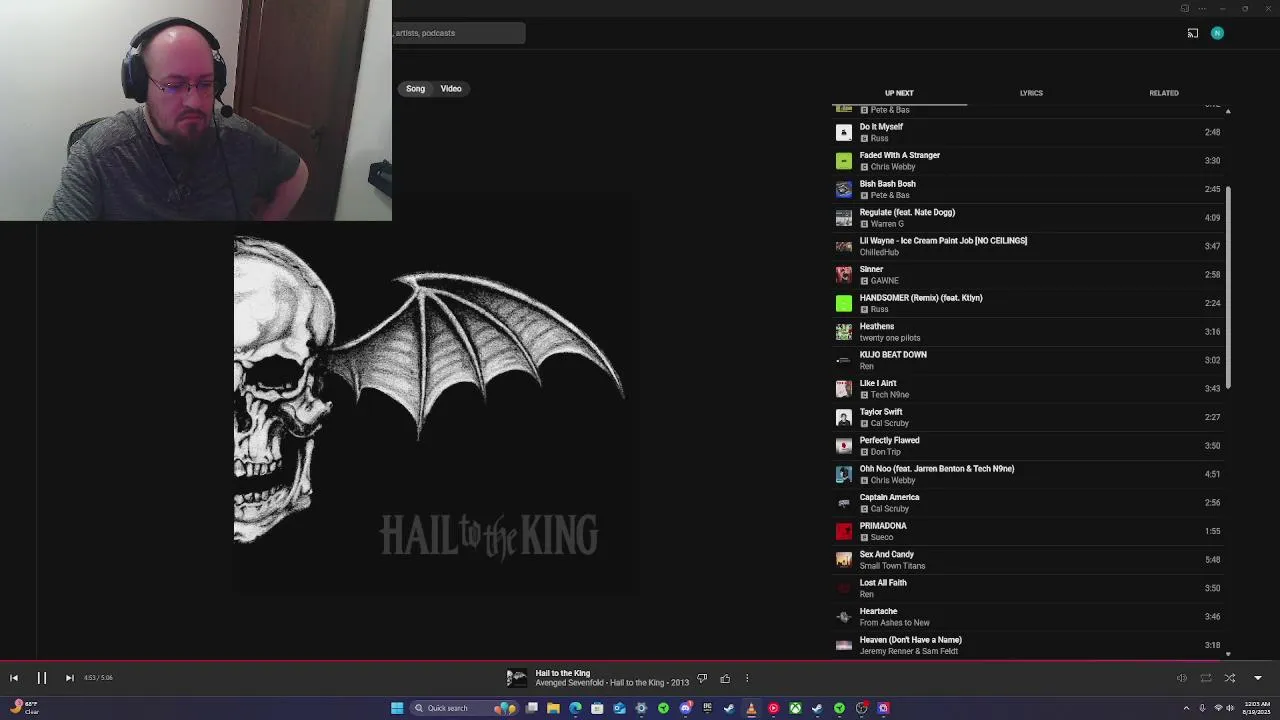Viewport: 1280px width, 720px height.
Task: Collapse the player page with down arrow
Action: click(1258, 678)
